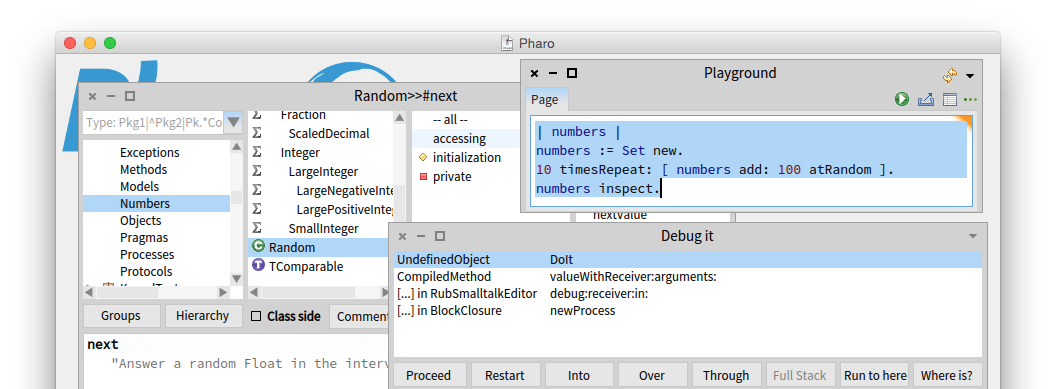
Task: Click the Groups button
Action: 121,316
